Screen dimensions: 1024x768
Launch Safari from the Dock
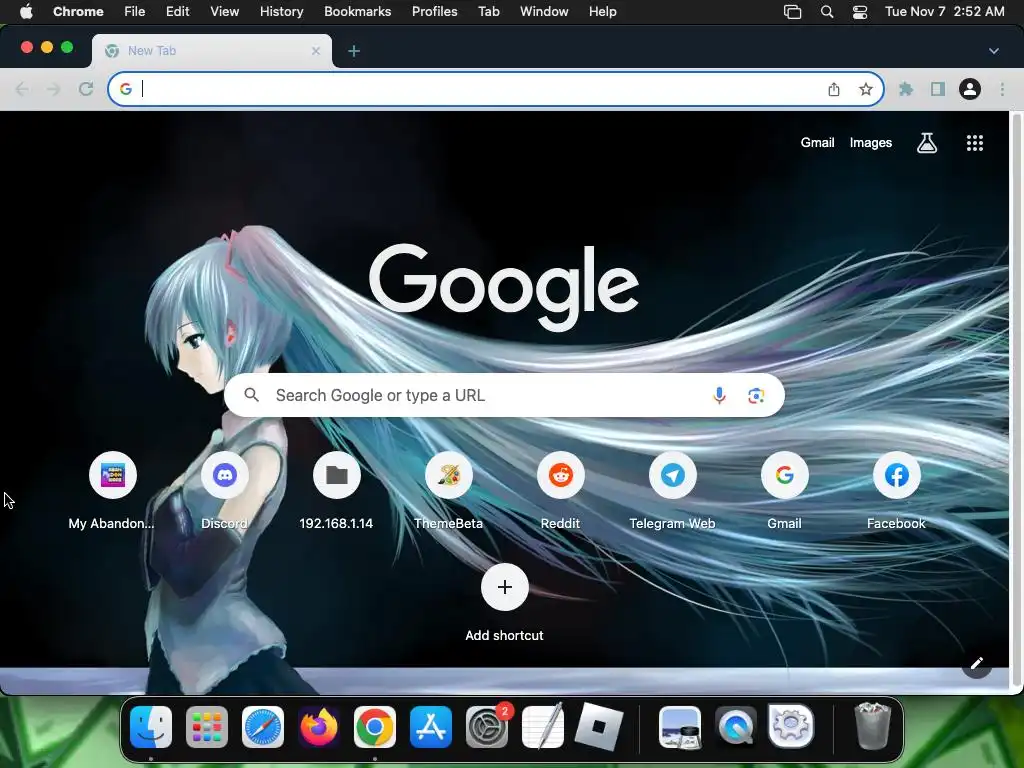click(x=263, y=727)
